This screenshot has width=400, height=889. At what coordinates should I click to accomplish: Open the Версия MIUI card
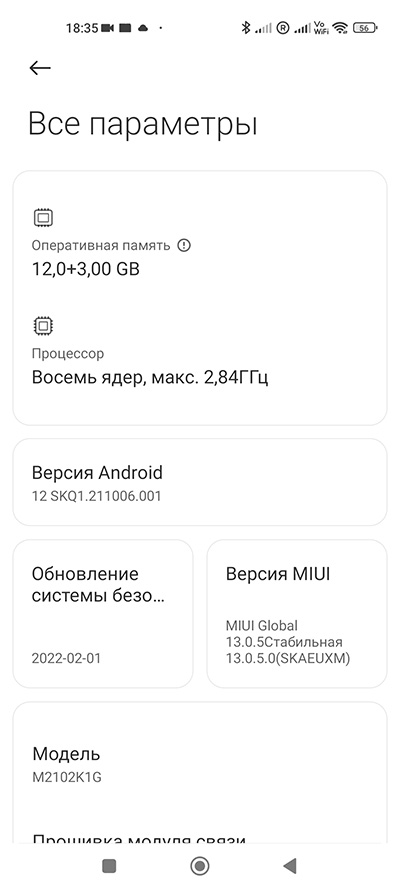click(x=297, y=613)
